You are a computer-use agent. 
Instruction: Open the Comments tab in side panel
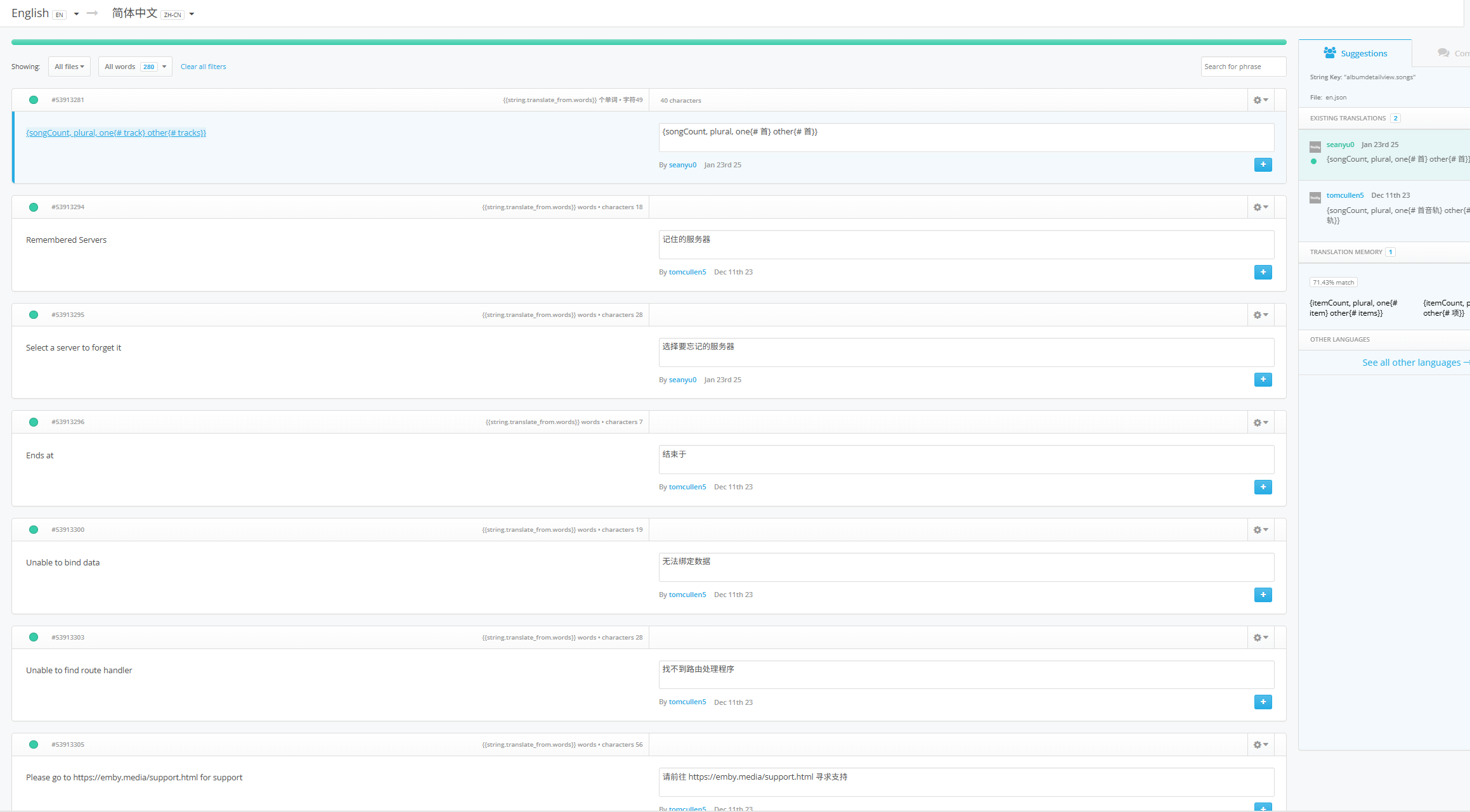[1452, 53]
